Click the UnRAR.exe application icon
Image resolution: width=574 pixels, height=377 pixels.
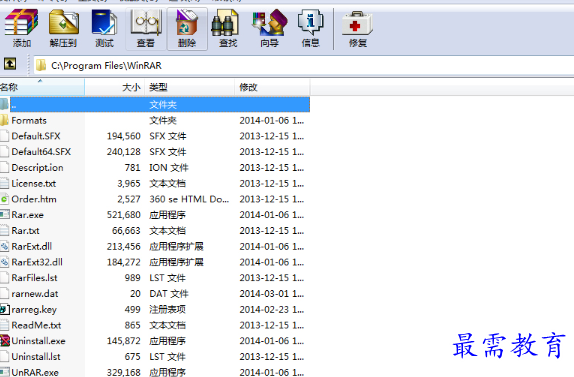(x=4, y=372)
